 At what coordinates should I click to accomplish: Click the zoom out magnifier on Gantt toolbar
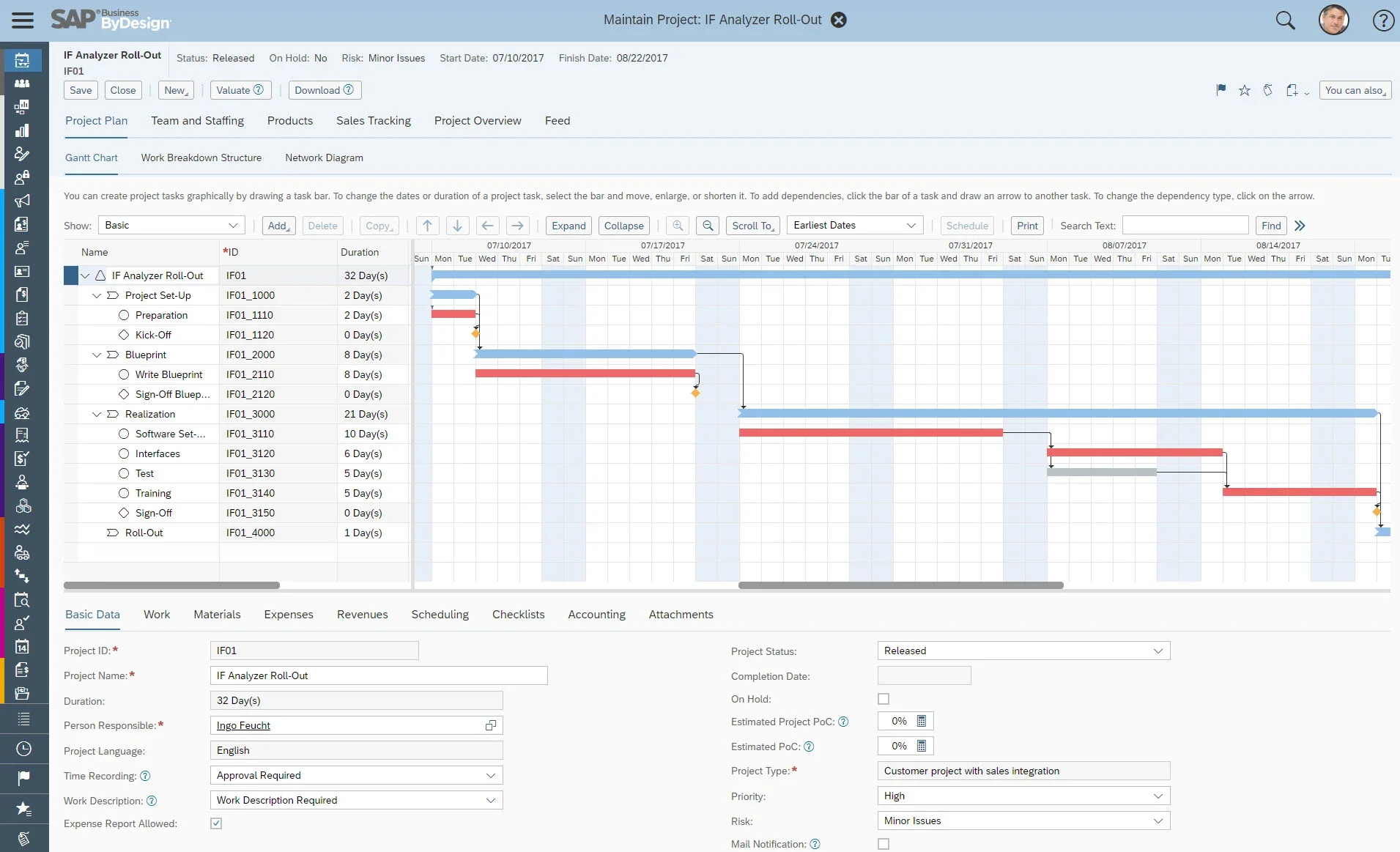coord(708,226)
